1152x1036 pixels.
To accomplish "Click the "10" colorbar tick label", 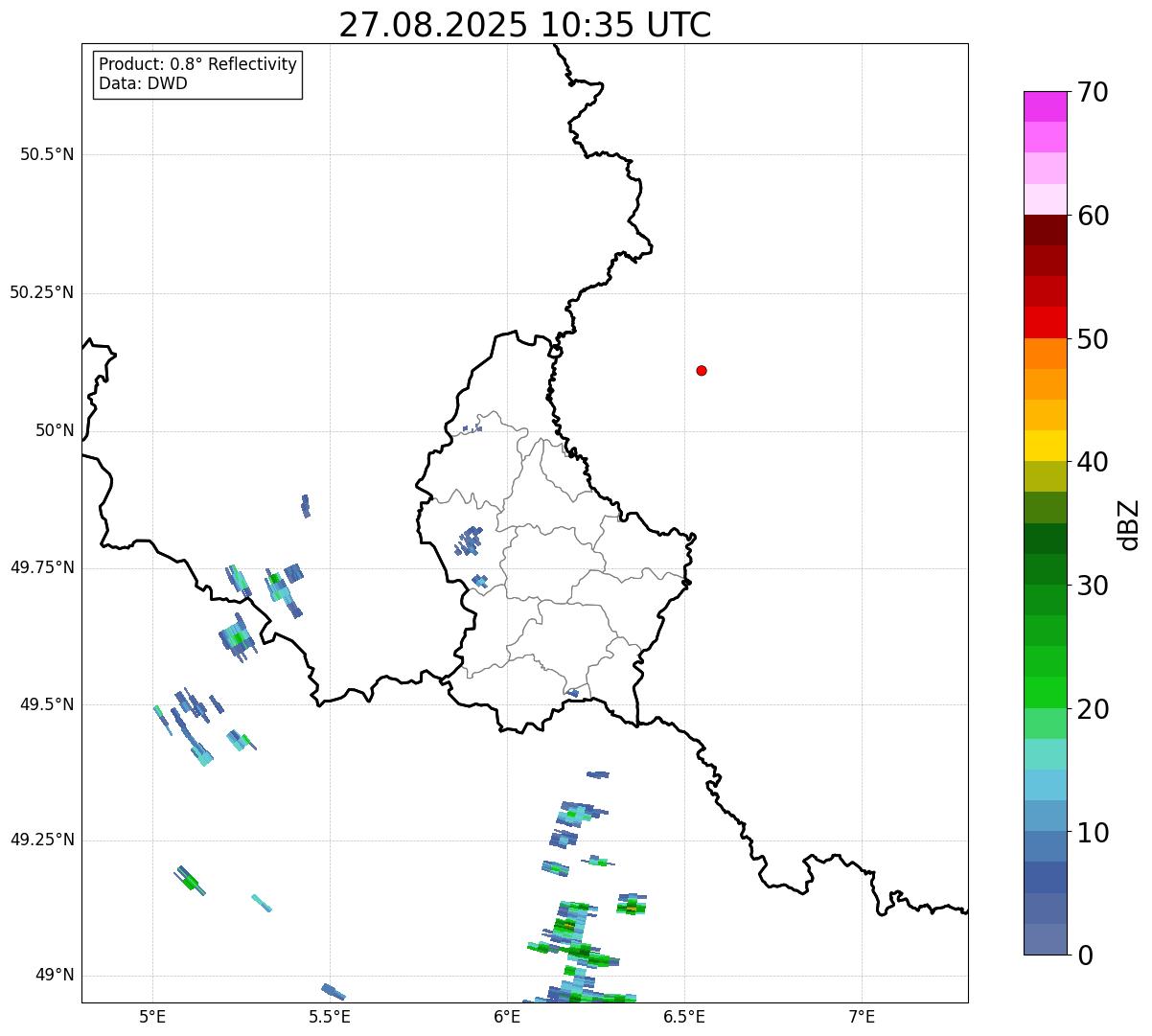I will click(x=1093, y=833).
